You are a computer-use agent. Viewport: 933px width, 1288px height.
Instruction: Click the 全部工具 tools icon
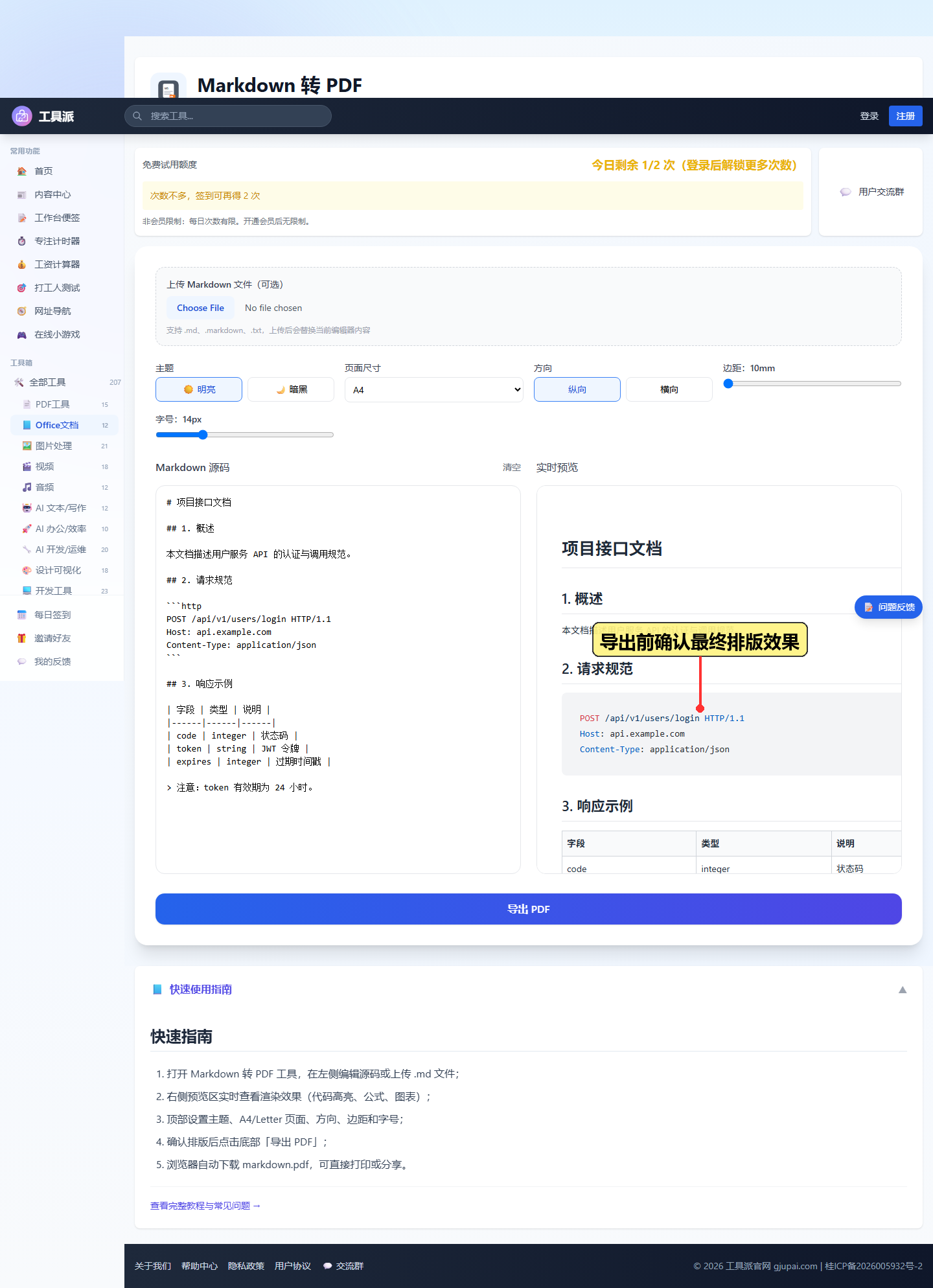pos(19,382)
